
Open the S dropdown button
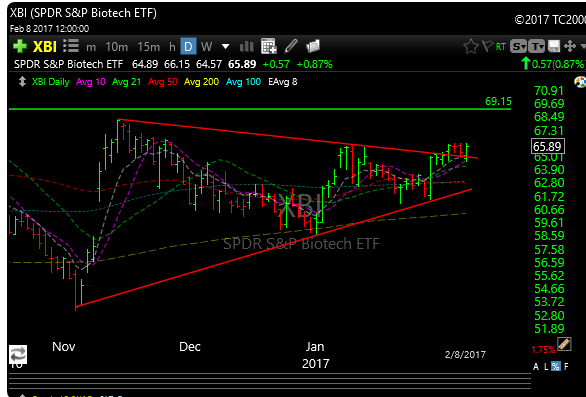click(518, 46)
